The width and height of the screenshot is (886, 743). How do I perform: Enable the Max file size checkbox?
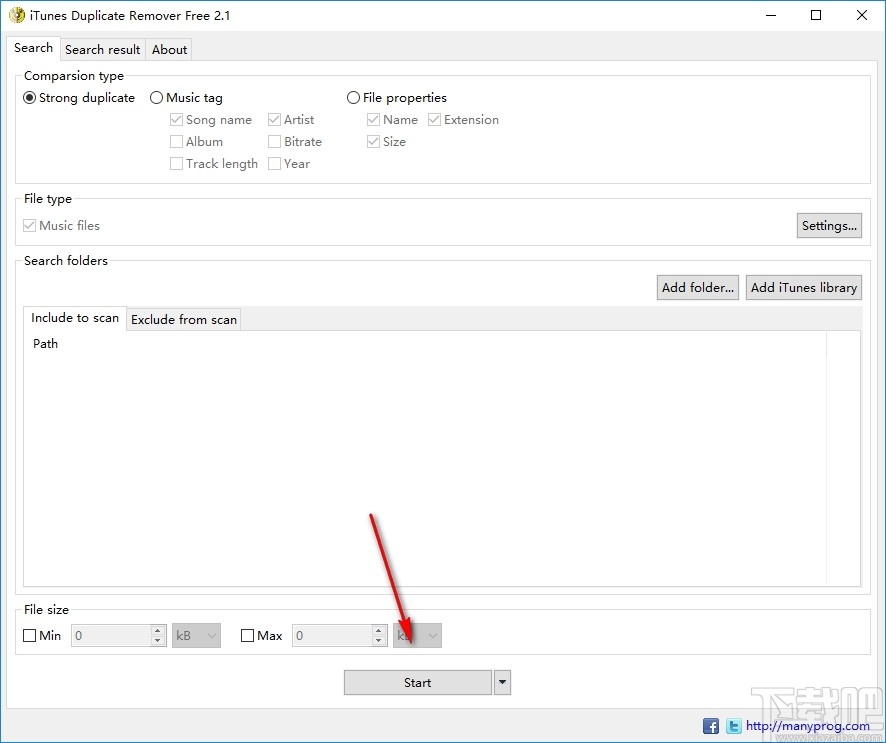click(x=246, y=635)
